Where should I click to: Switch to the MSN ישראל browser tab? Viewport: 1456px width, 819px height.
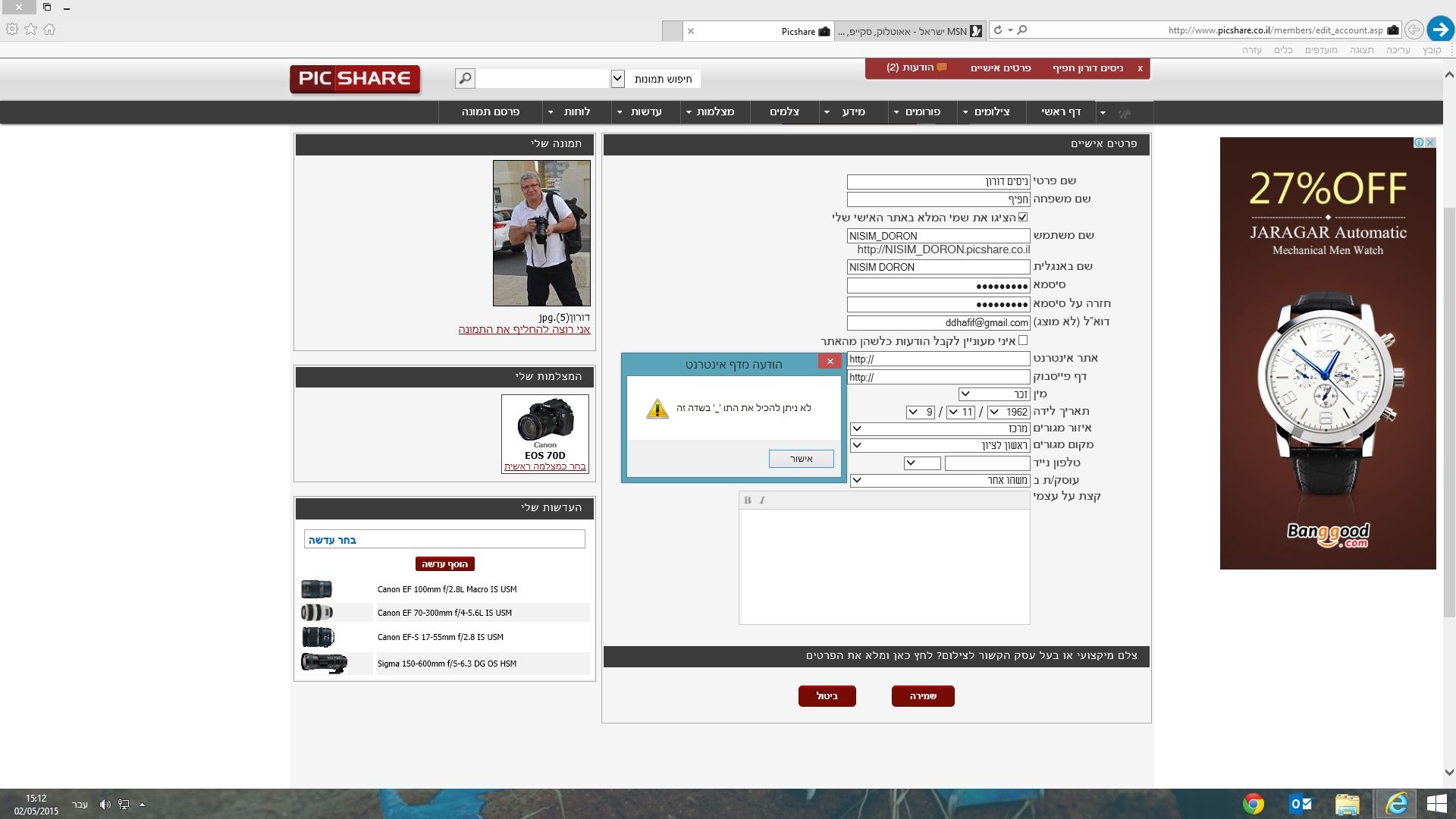[910, 32]
